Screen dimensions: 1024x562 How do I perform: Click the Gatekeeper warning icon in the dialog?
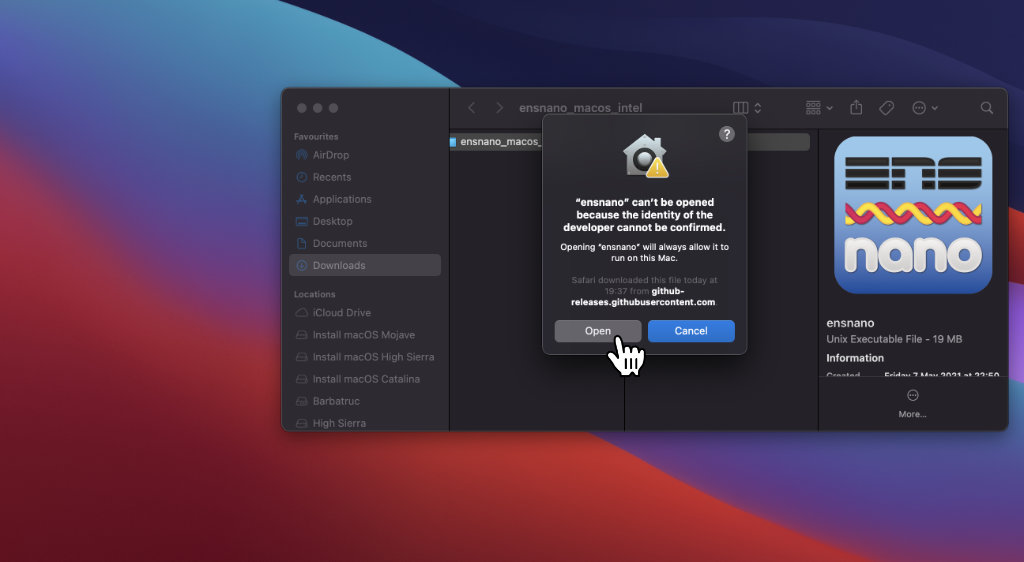tap(645, 156)
